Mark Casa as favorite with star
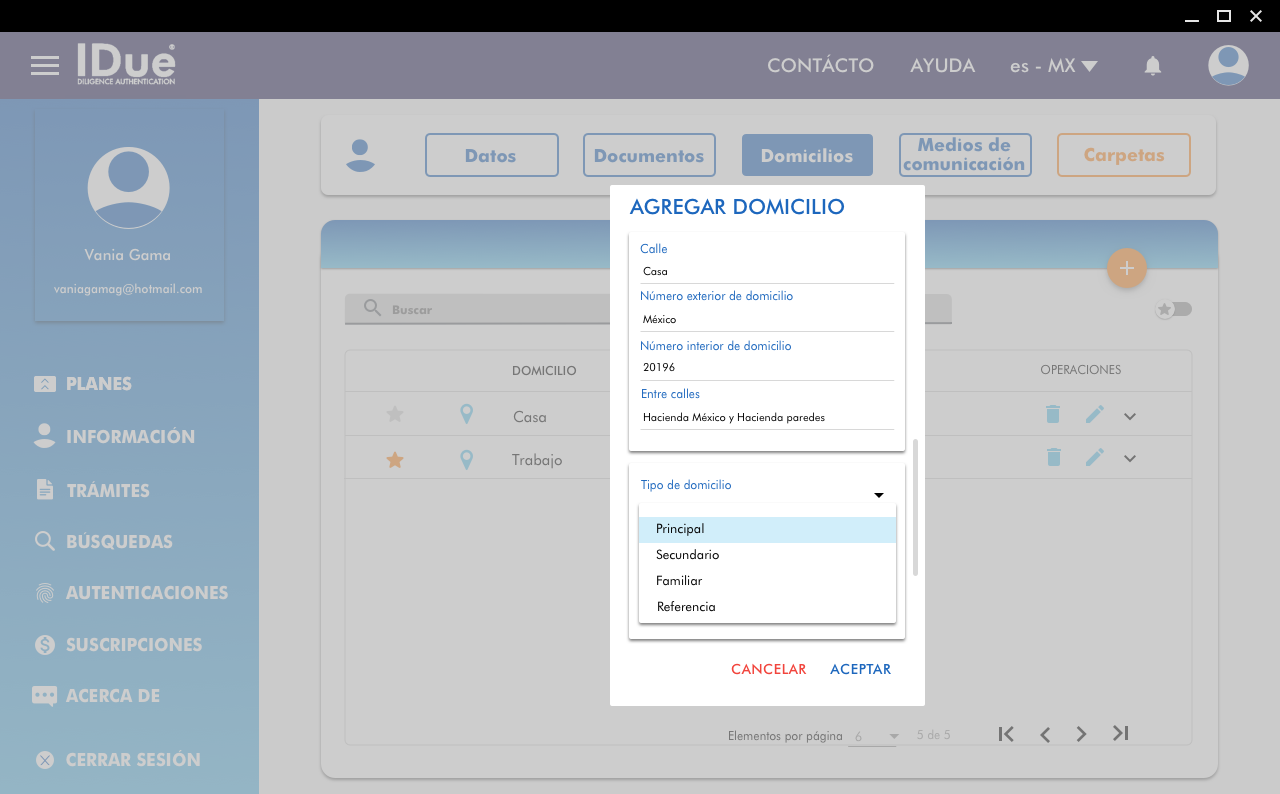The width and height of the screenshot is (1280, 794). [x=395, y=415]
